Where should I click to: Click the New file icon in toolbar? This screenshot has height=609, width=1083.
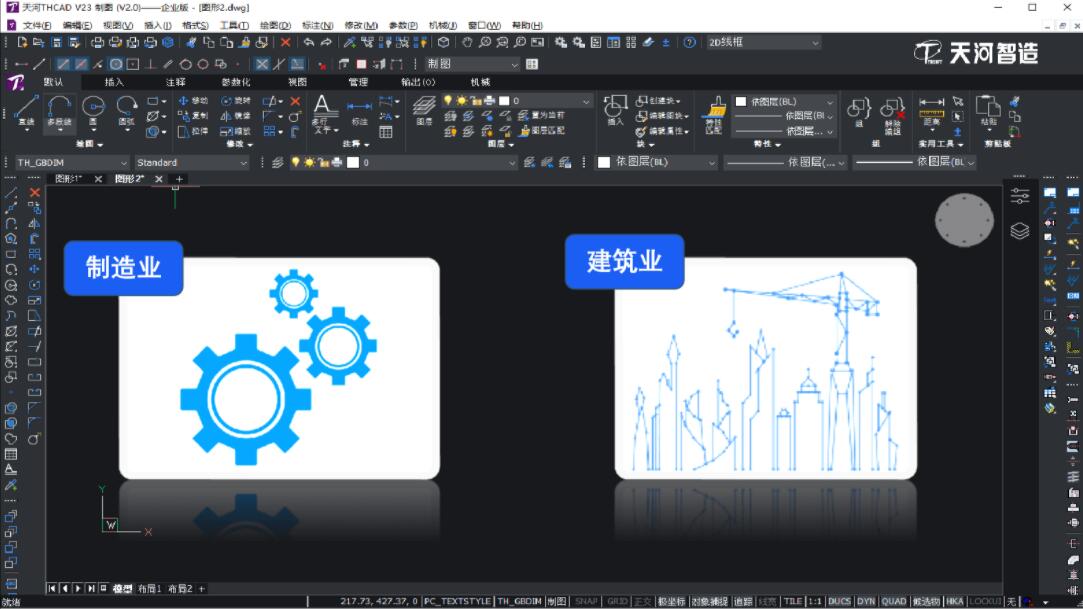click(x=22, y=43)
